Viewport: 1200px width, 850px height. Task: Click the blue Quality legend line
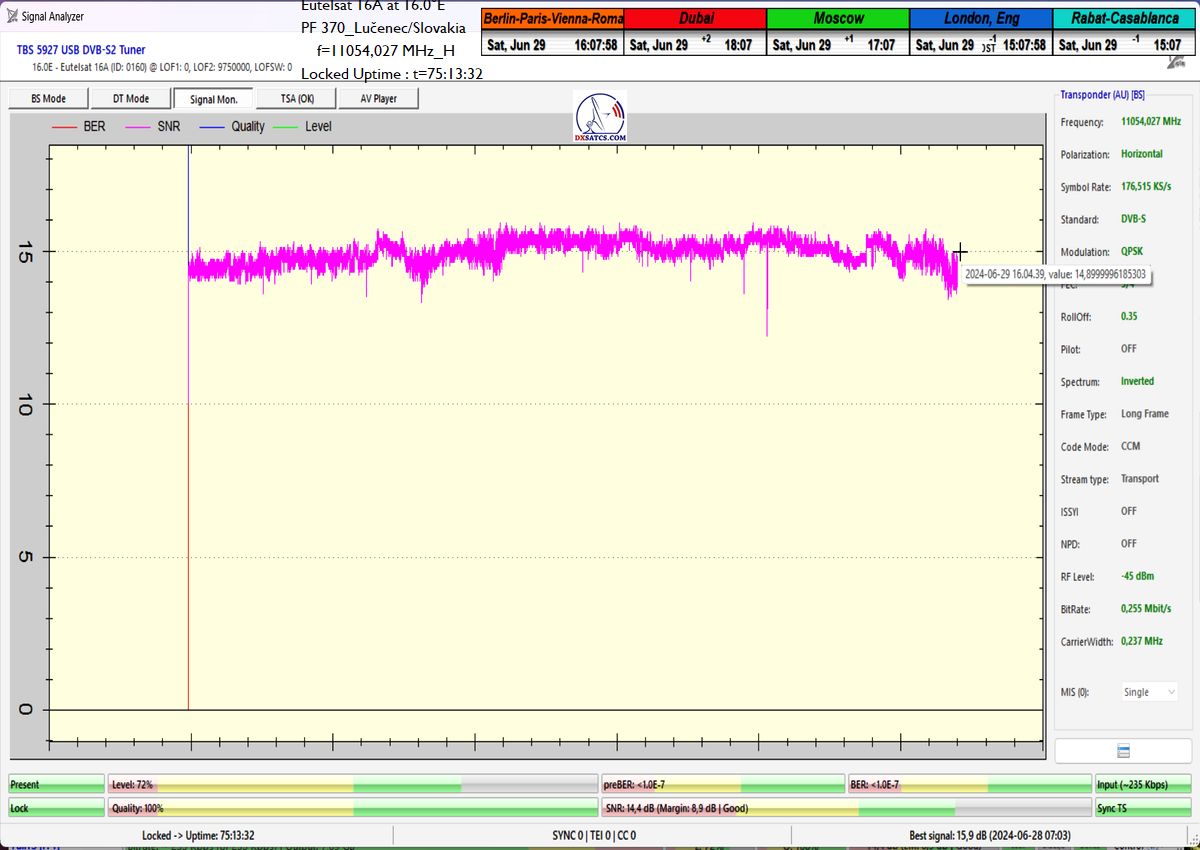[212, 127]
